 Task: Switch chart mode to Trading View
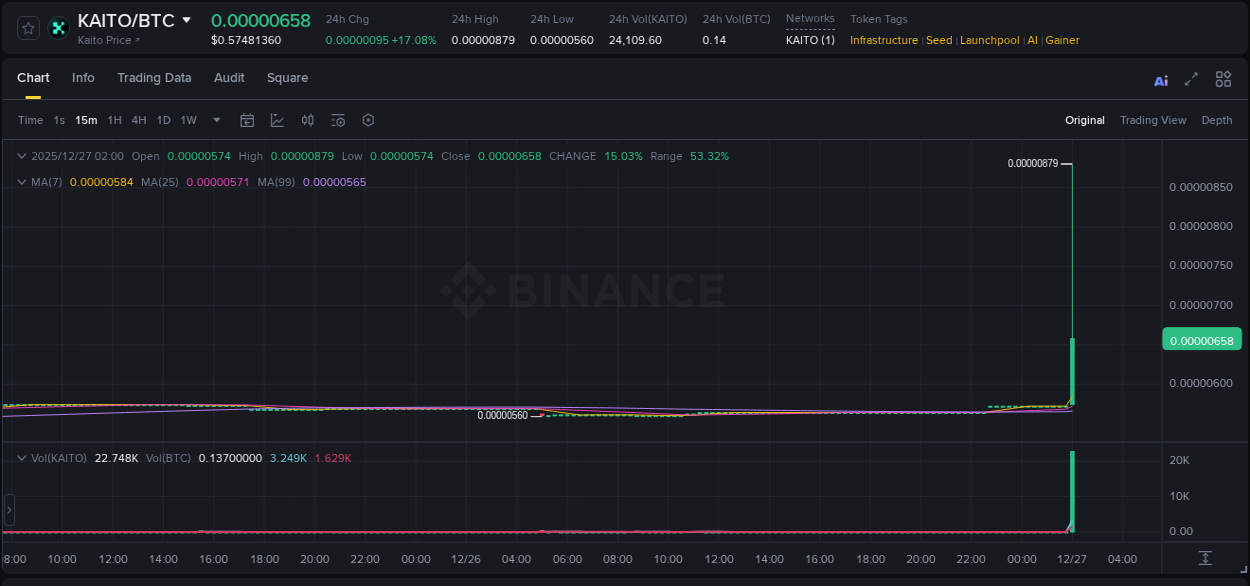(1152, 120)
